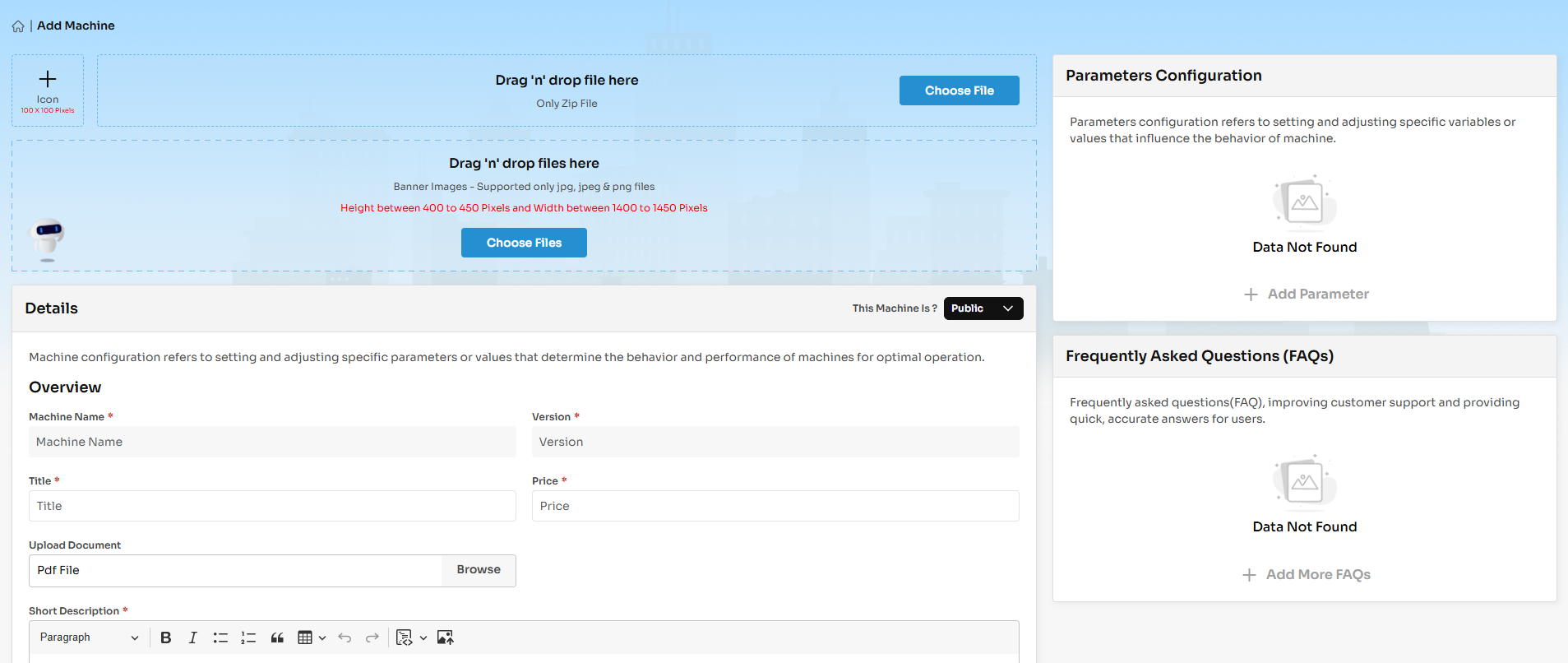Insert a bulleted list
Image resolution: width=1568 pixels, height=663 pixels.
(220, 637)
